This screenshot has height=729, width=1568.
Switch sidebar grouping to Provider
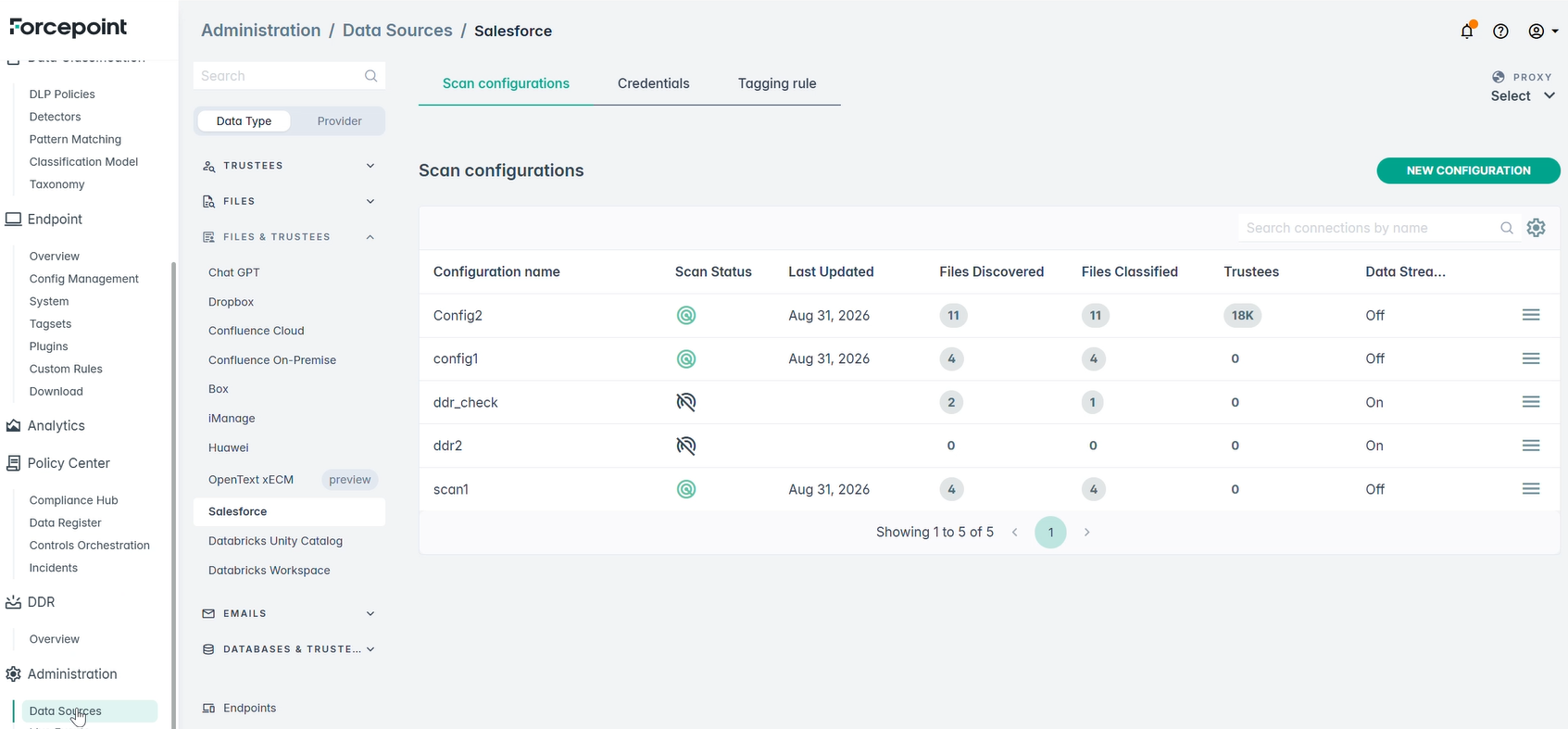click(339, 121)
